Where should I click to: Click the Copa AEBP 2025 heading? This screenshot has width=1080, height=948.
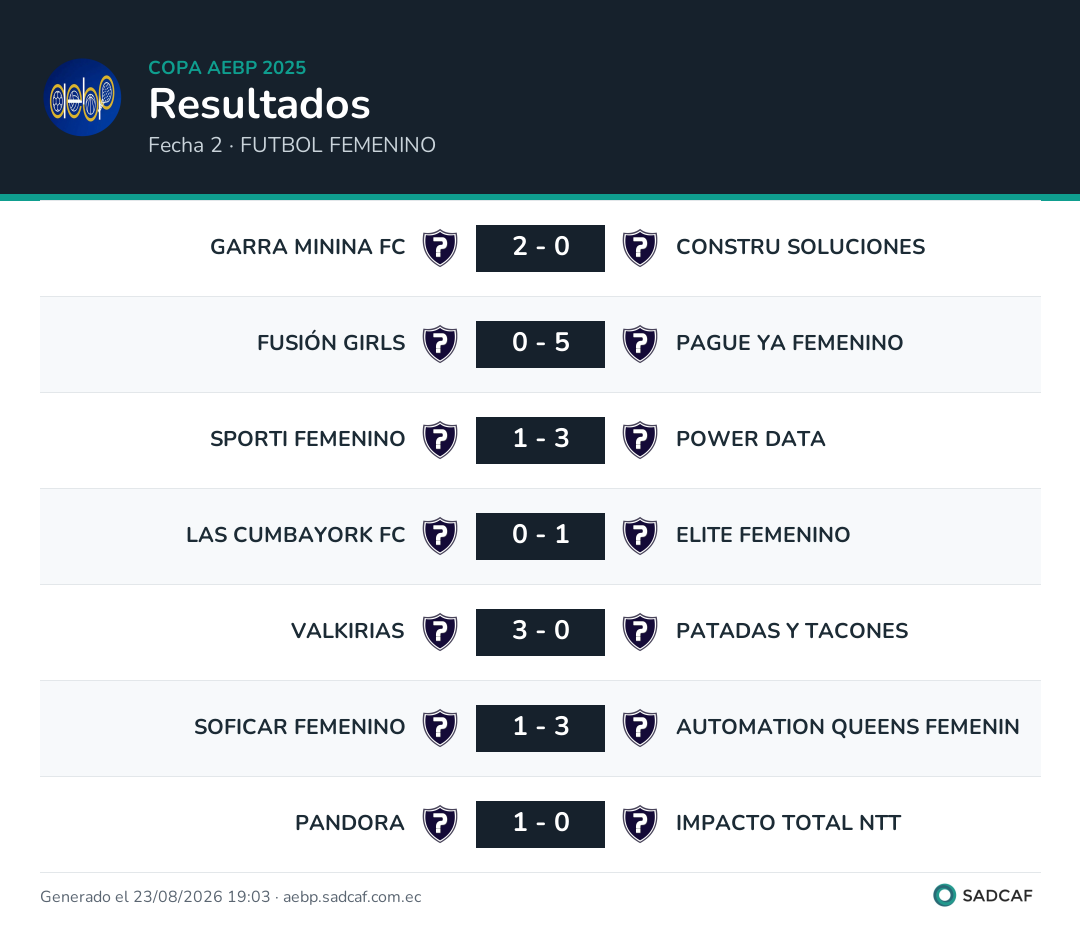click(x=227, y=68)
